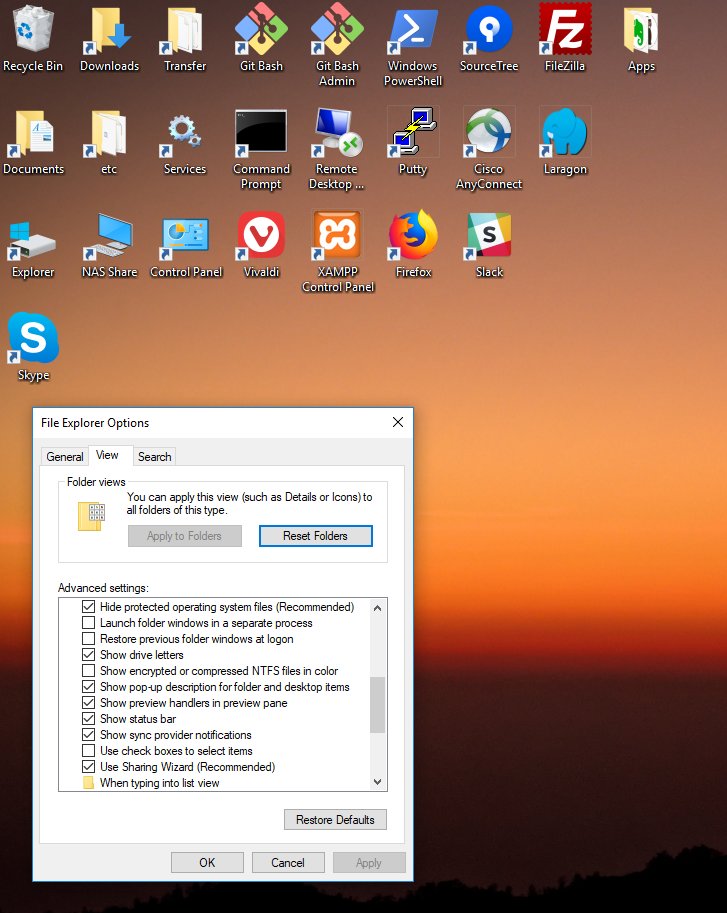Uncheck Show sync provider notifications
The height and width of the screenshot is (913, 727).
pos(88,735)
